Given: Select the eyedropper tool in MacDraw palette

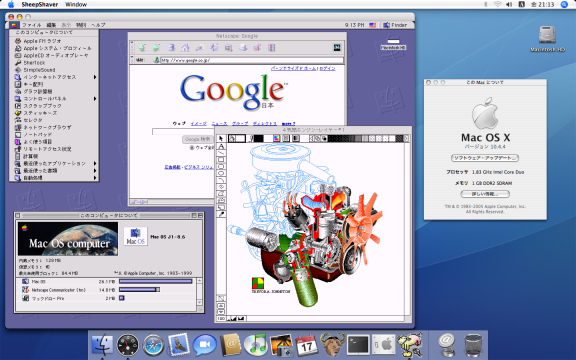Looking at the screenshot, I should point(221,214).
